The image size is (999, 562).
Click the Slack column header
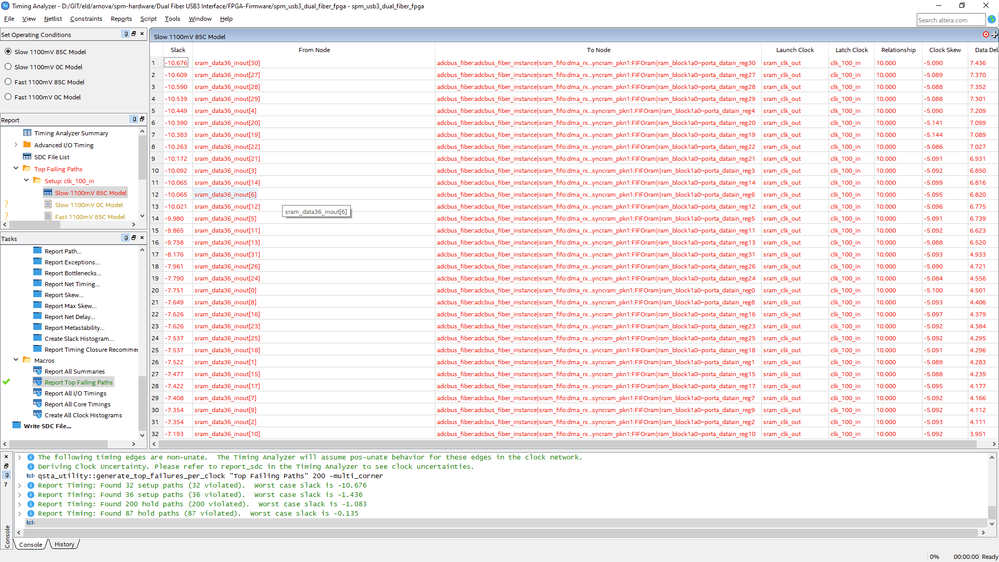pyautogui.click(x=178, y=49)
